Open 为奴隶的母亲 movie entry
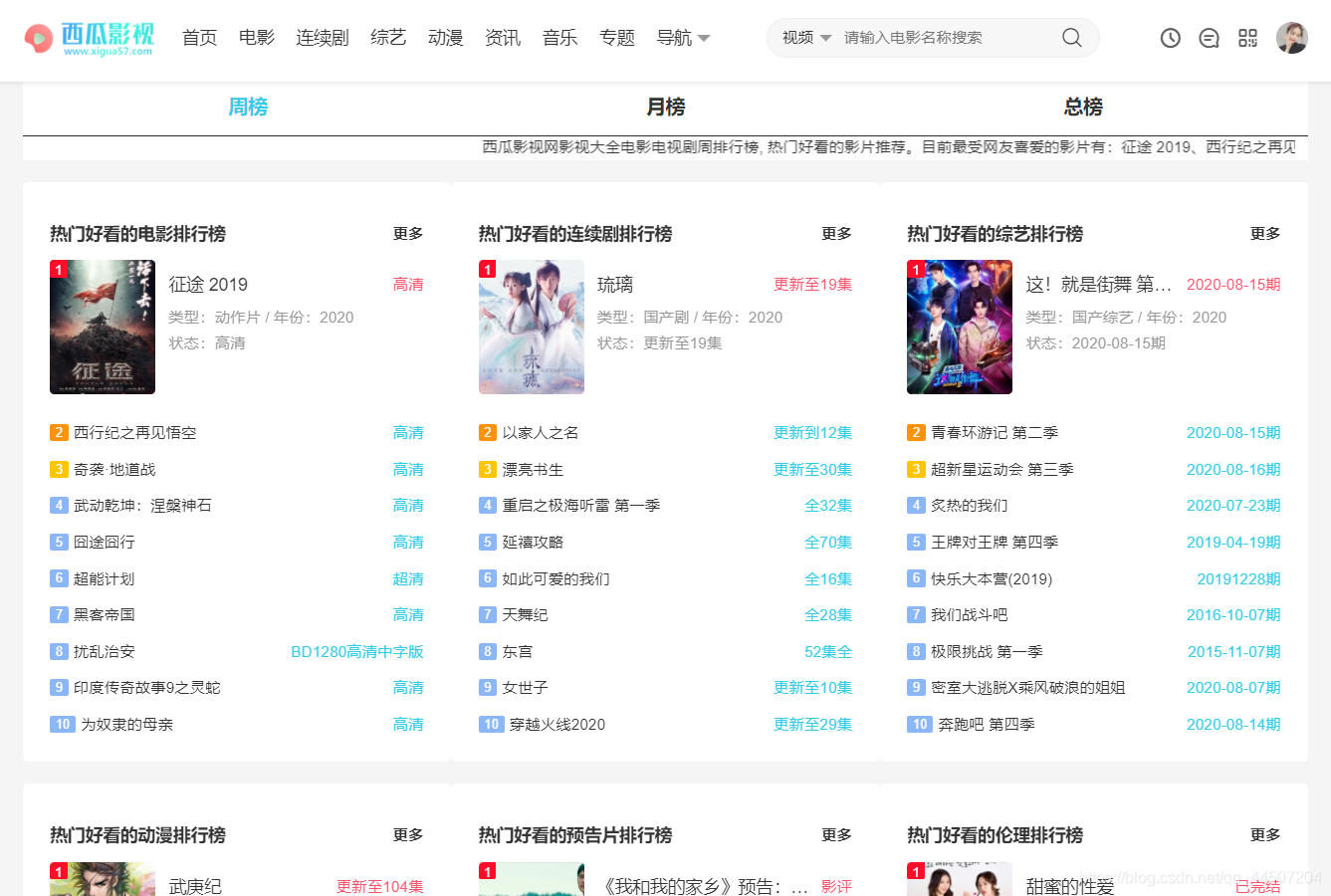The image size is (1331, 896). coord(127,724)
